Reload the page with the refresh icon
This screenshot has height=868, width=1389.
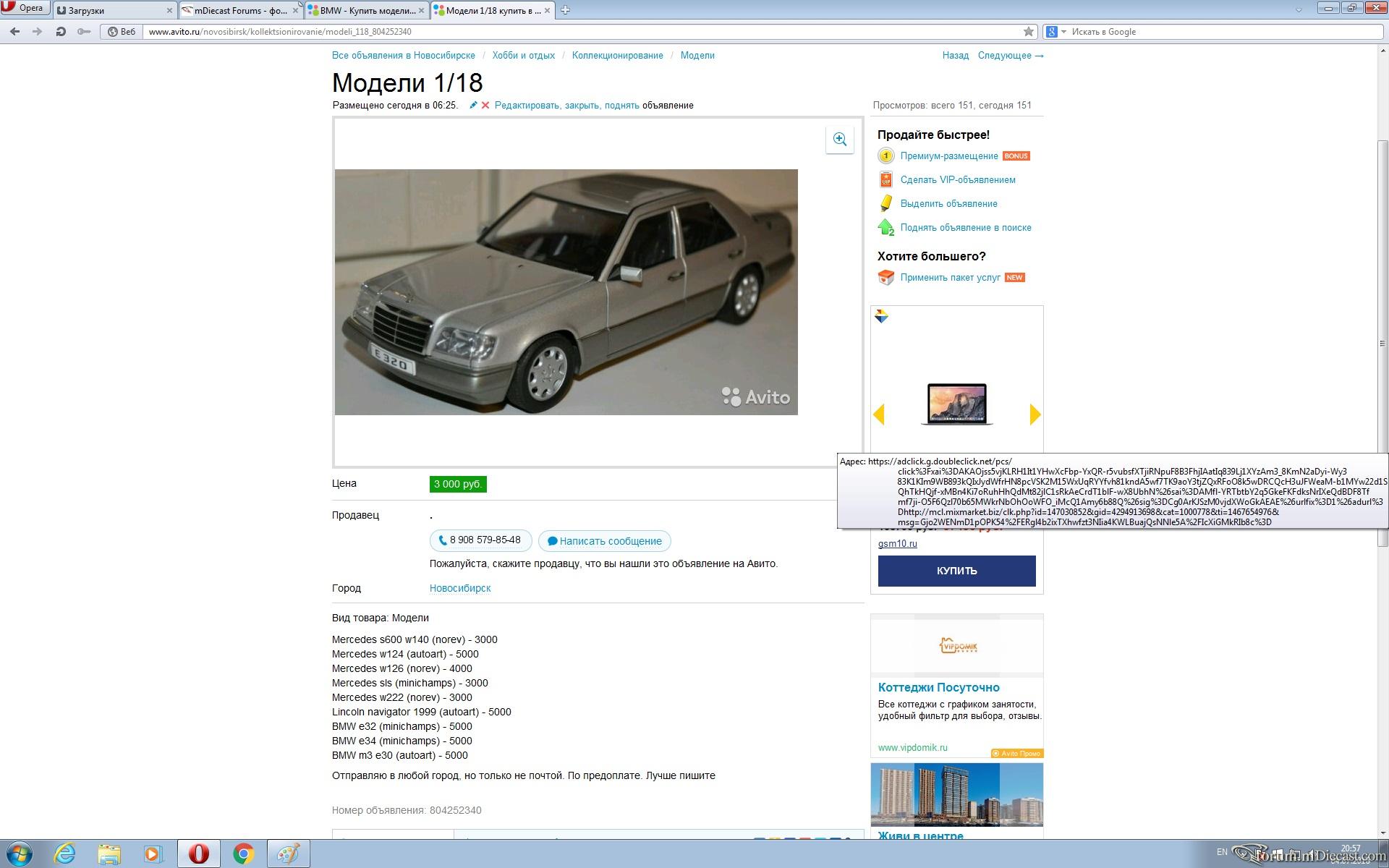click(61, 32)
